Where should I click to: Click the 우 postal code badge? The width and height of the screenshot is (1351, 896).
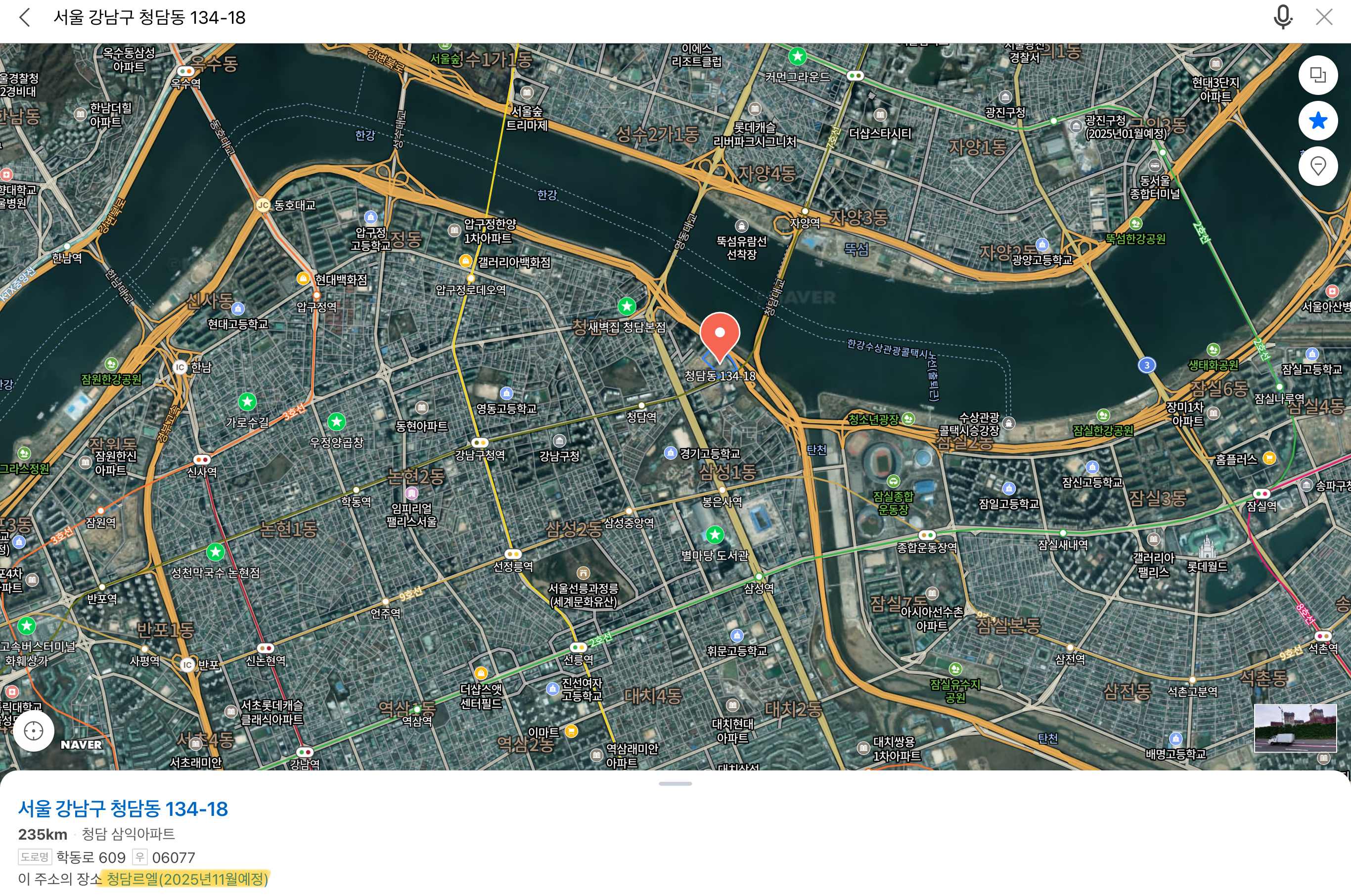pyautogui.click(x=140, y=857)
